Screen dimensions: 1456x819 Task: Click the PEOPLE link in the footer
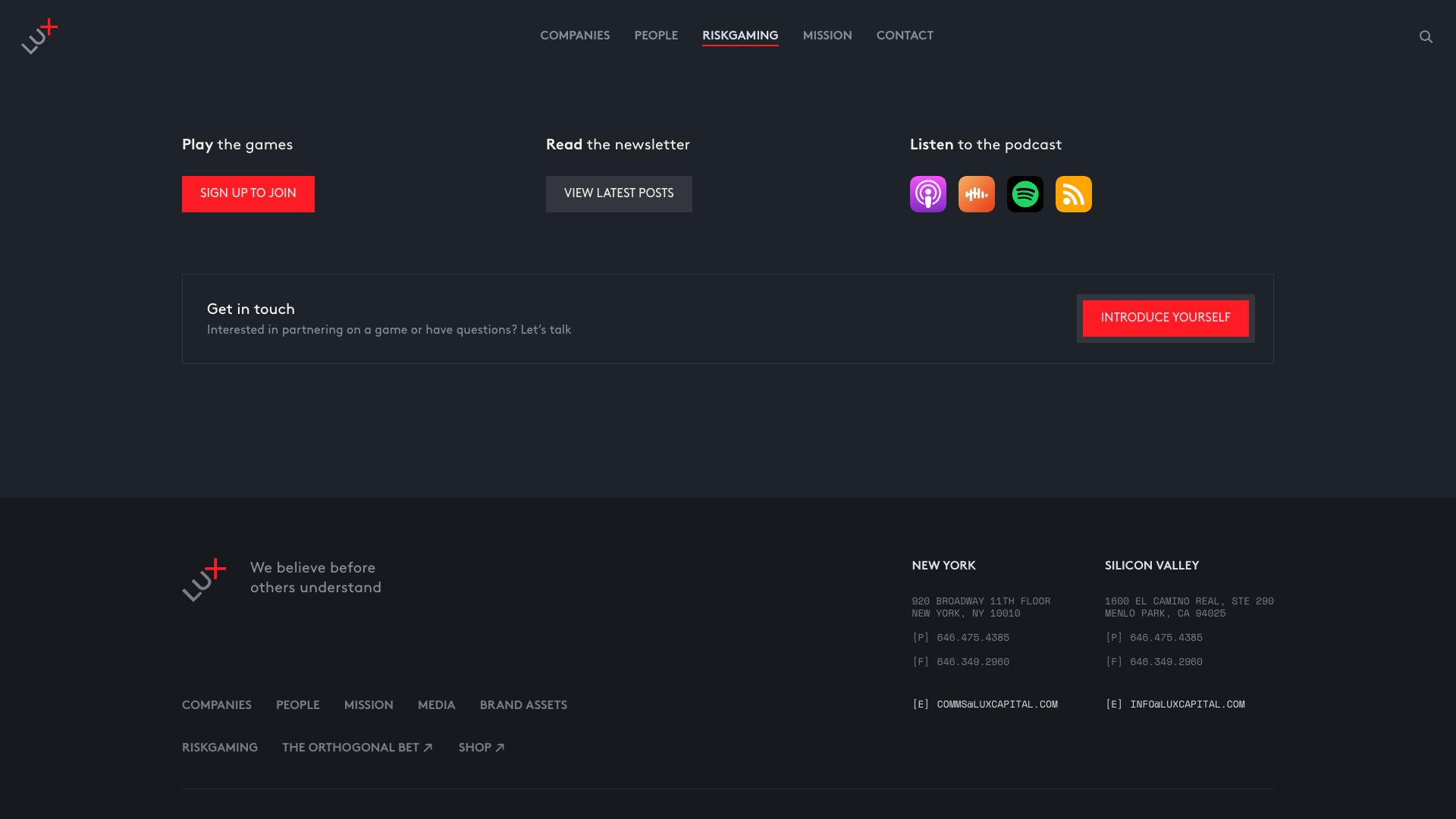click(298, 705)
